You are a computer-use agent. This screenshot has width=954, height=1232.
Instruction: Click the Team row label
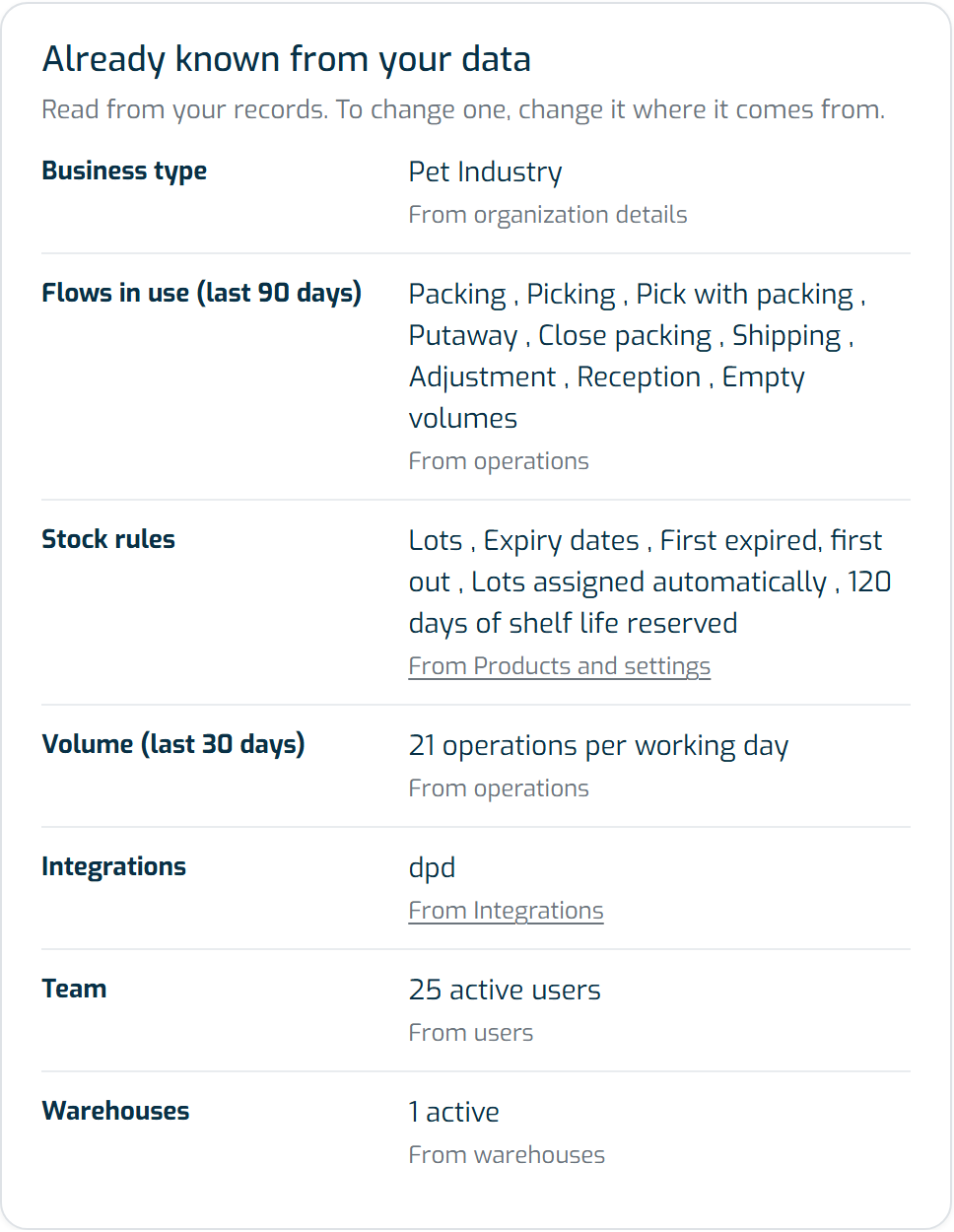[74, 990]
